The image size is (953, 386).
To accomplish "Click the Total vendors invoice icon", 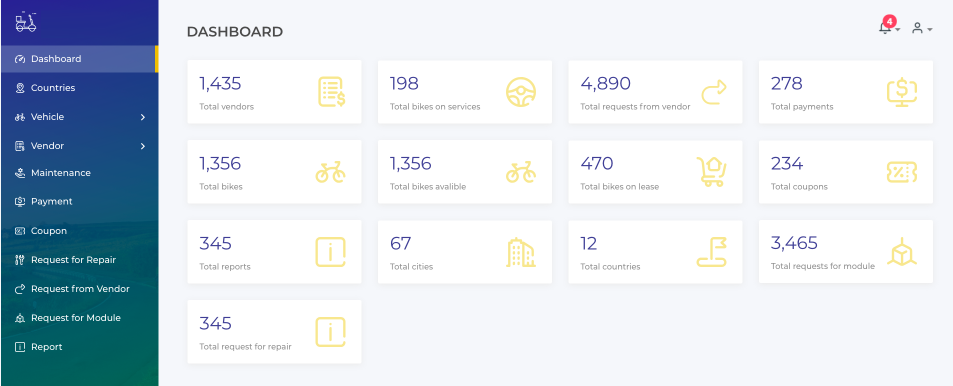I will (331, 92).
